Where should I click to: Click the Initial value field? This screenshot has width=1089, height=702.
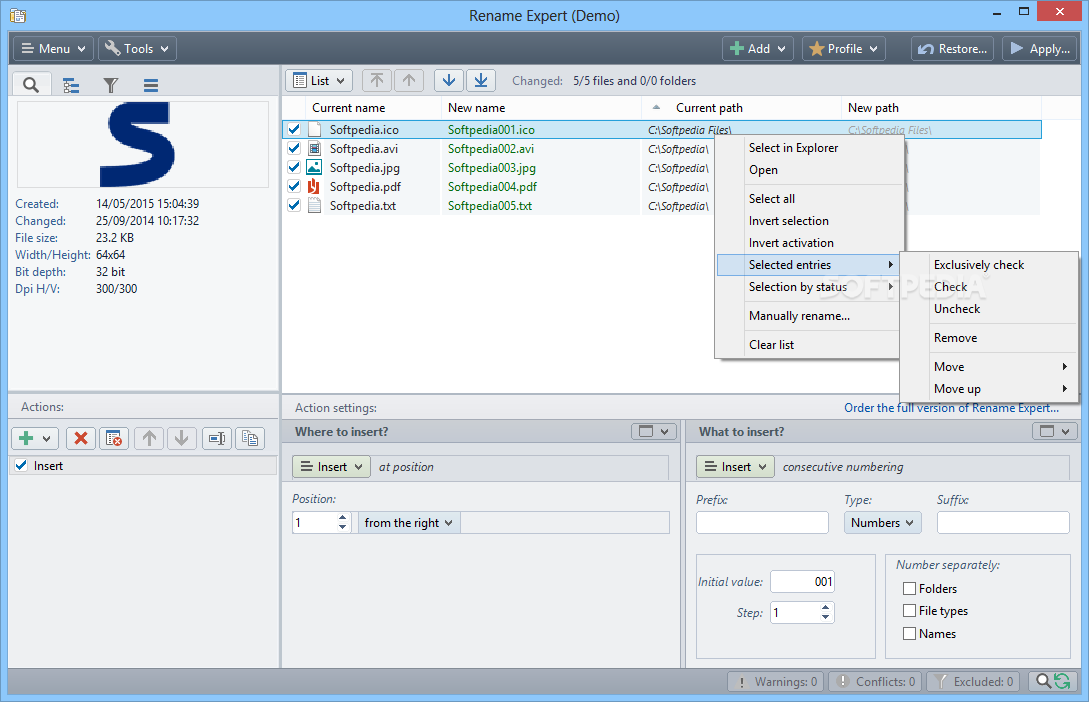click(x=802, y=582)
